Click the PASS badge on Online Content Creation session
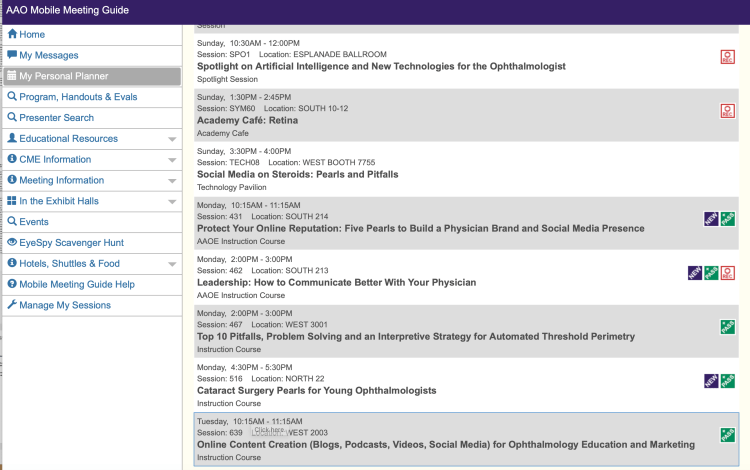The width and height of the screenshot is (750, 470). click(728, 435)
